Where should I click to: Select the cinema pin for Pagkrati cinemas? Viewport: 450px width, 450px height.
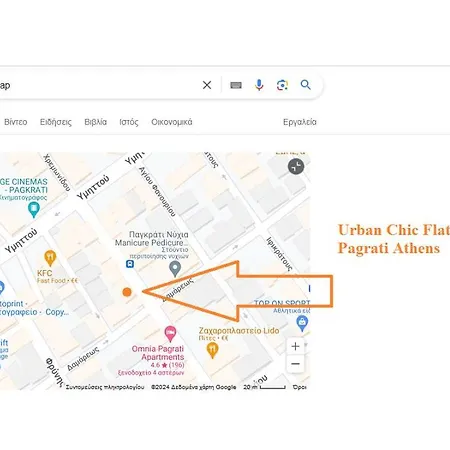coord(34,210)
